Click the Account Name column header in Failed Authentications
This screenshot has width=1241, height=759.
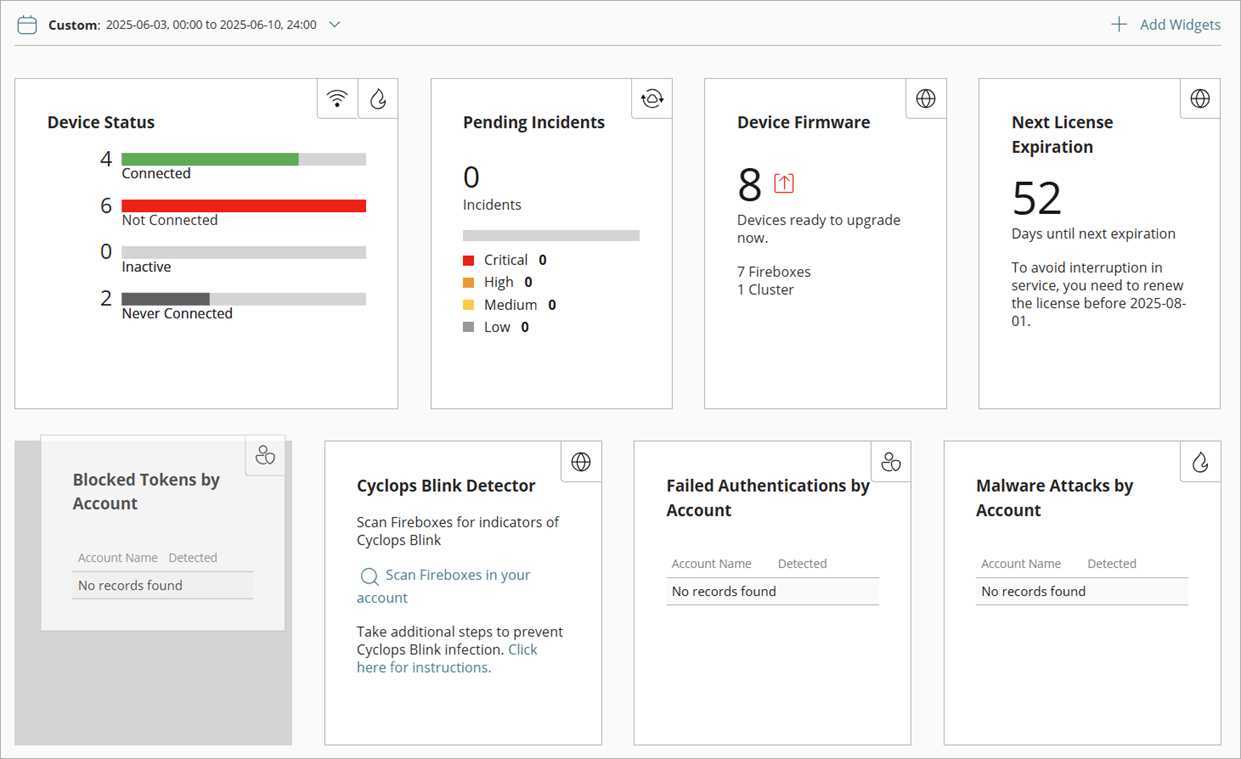[x=712, y=563]
